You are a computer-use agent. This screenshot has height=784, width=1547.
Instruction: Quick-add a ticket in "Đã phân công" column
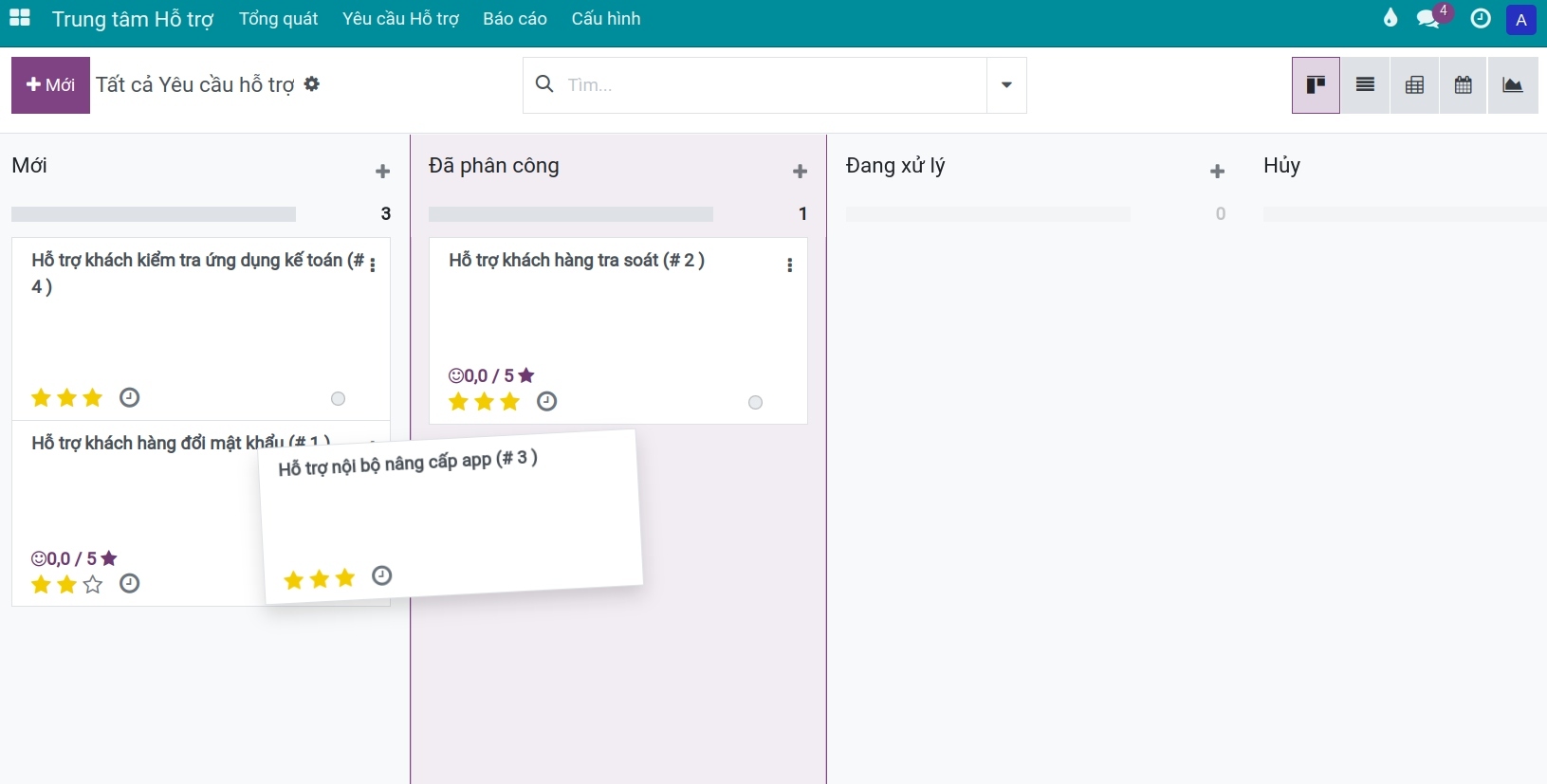800,172
